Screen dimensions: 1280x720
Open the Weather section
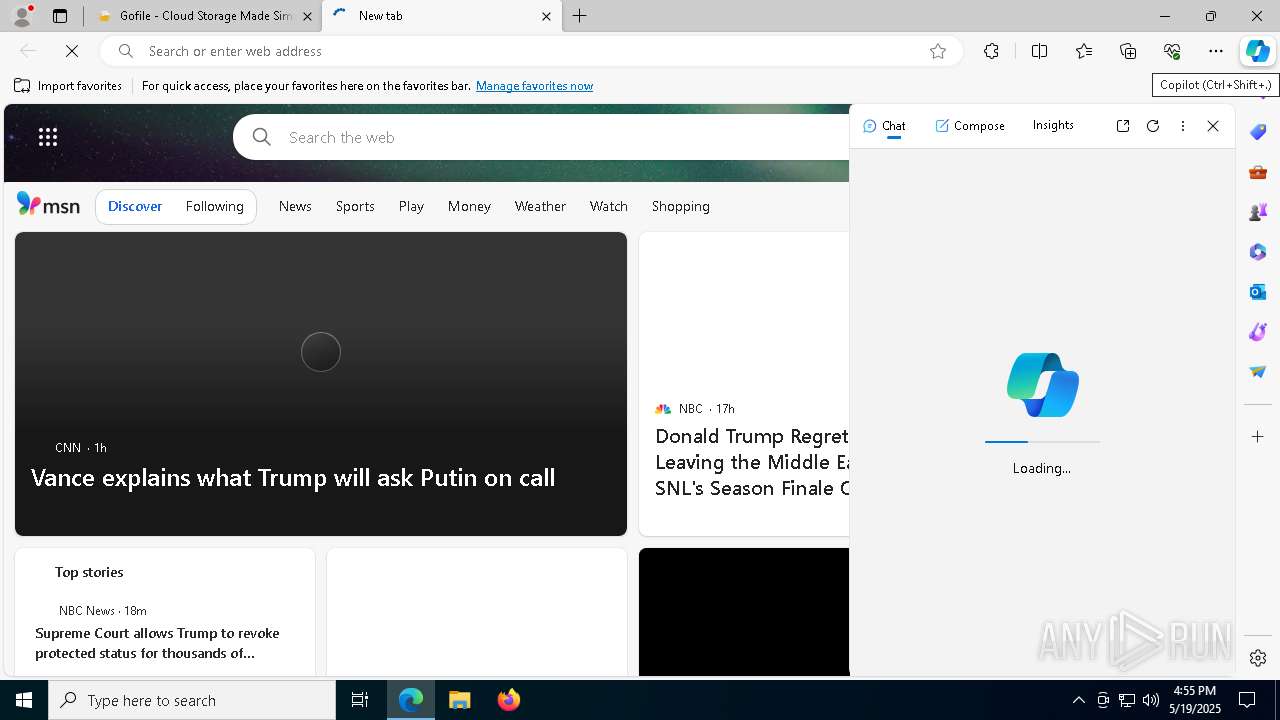(x=540, y=206)
